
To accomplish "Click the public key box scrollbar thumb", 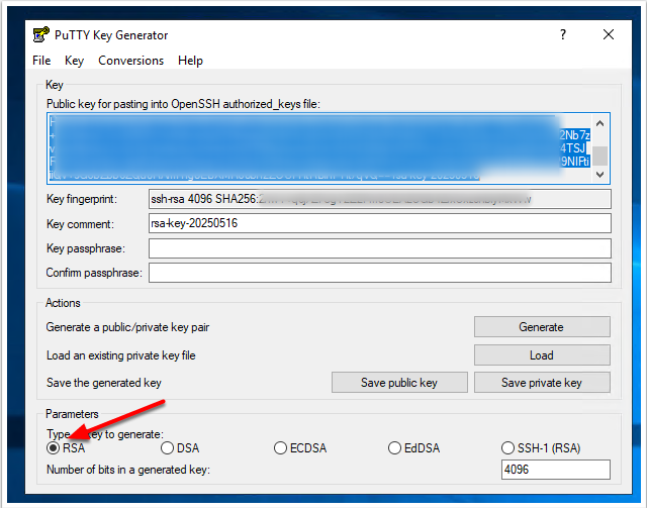I will click(x=600, y=156).
